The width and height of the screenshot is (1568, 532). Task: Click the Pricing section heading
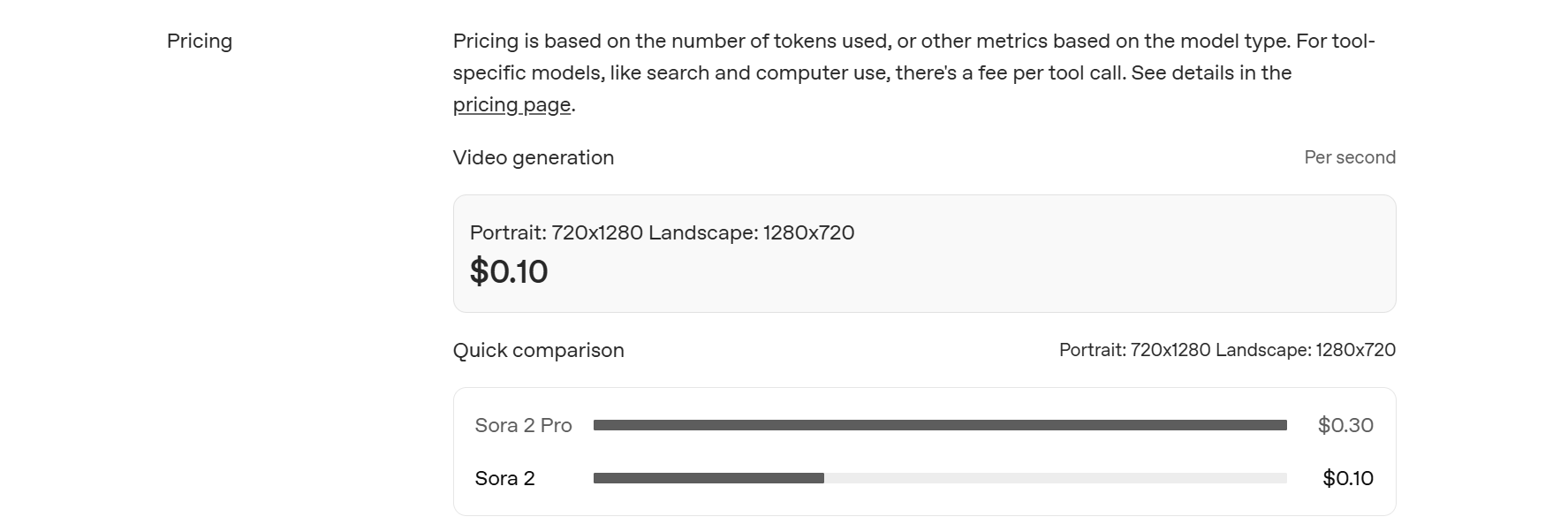coord(200,42)
